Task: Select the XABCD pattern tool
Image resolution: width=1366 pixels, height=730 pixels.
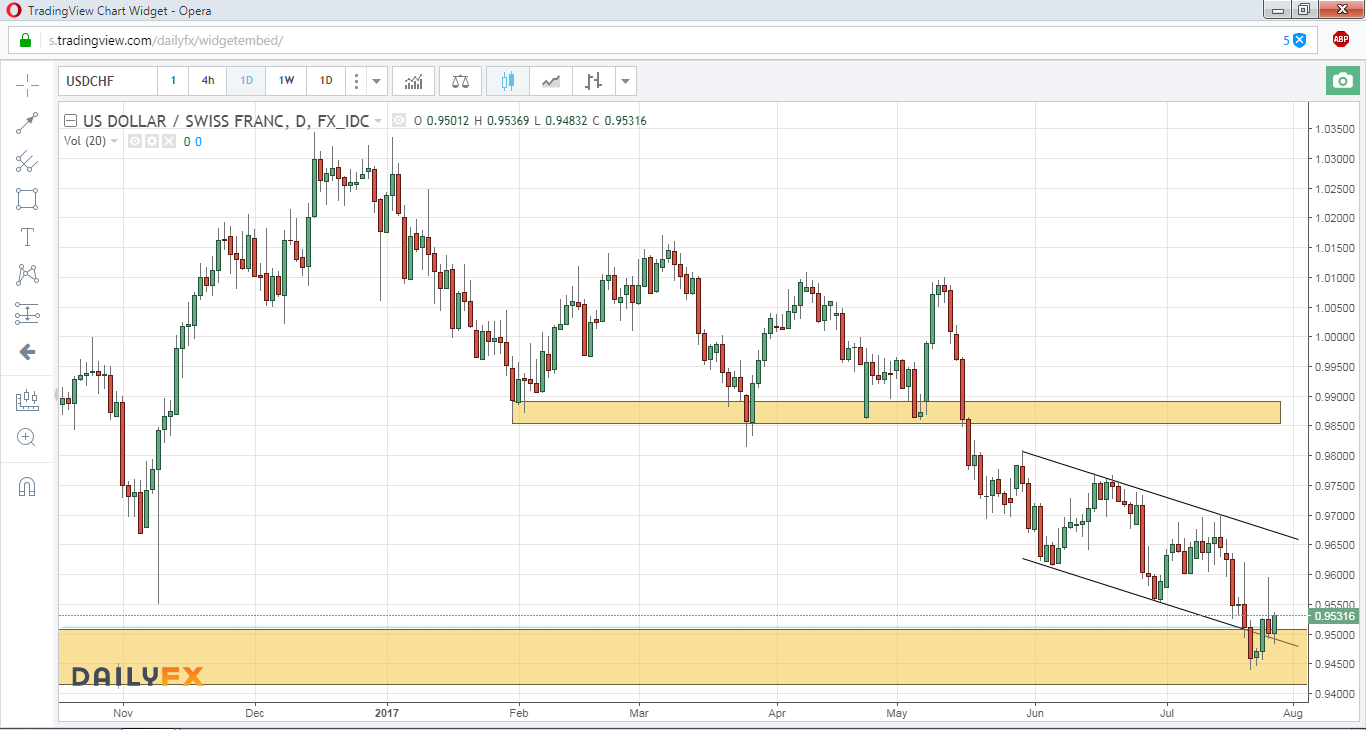Action: (27, 275)
